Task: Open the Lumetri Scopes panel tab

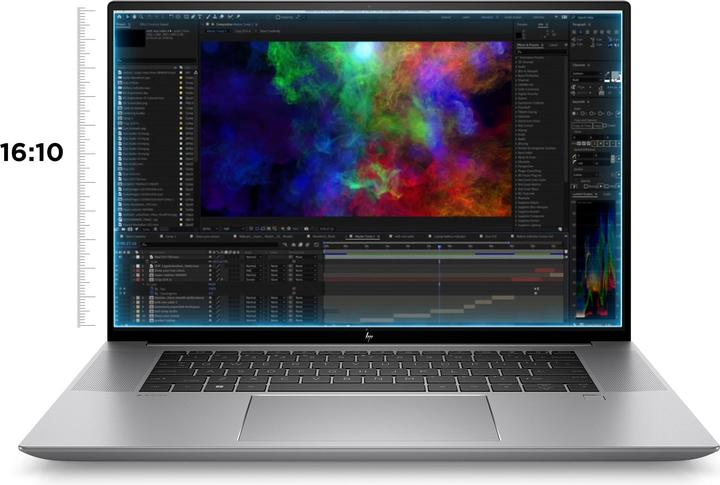Action: point(583,194)
